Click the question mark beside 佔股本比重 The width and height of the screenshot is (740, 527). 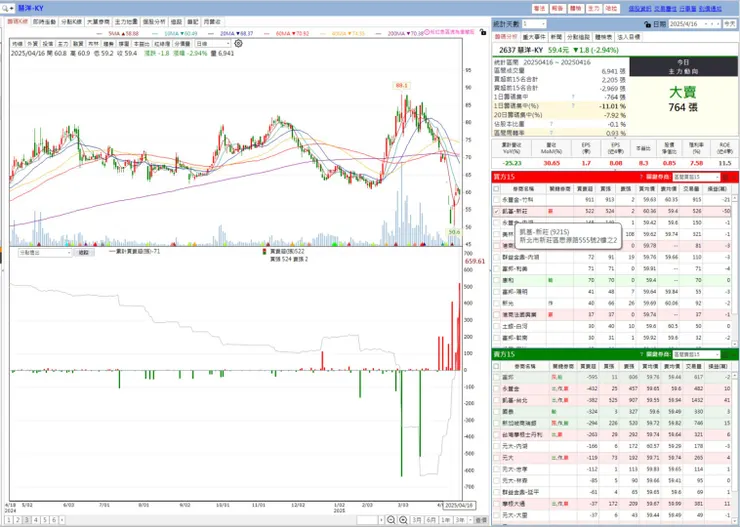click(551, 124)
